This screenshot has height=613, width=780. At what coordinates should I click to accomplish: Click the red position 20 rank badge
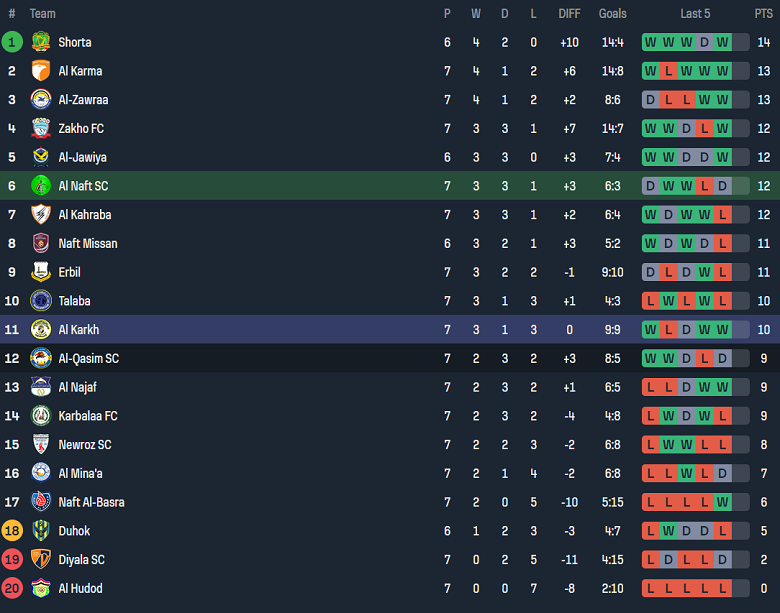(12, 588)
